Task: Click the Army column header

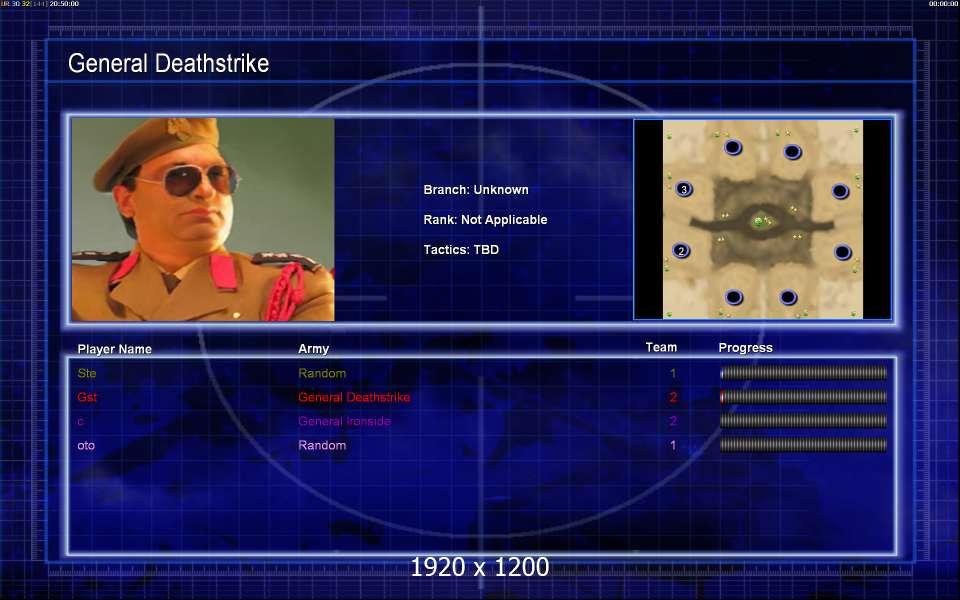Action: tap(313, 348)
